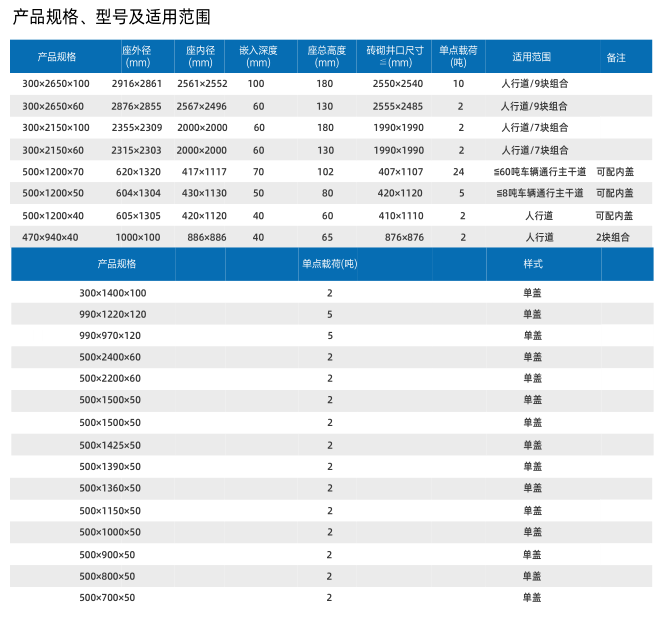Image resolution: width=664 pixels, height=625 pixels.
Task: Click the 嵌入深度 (mm) column header
Action: (x=258, y=56)
